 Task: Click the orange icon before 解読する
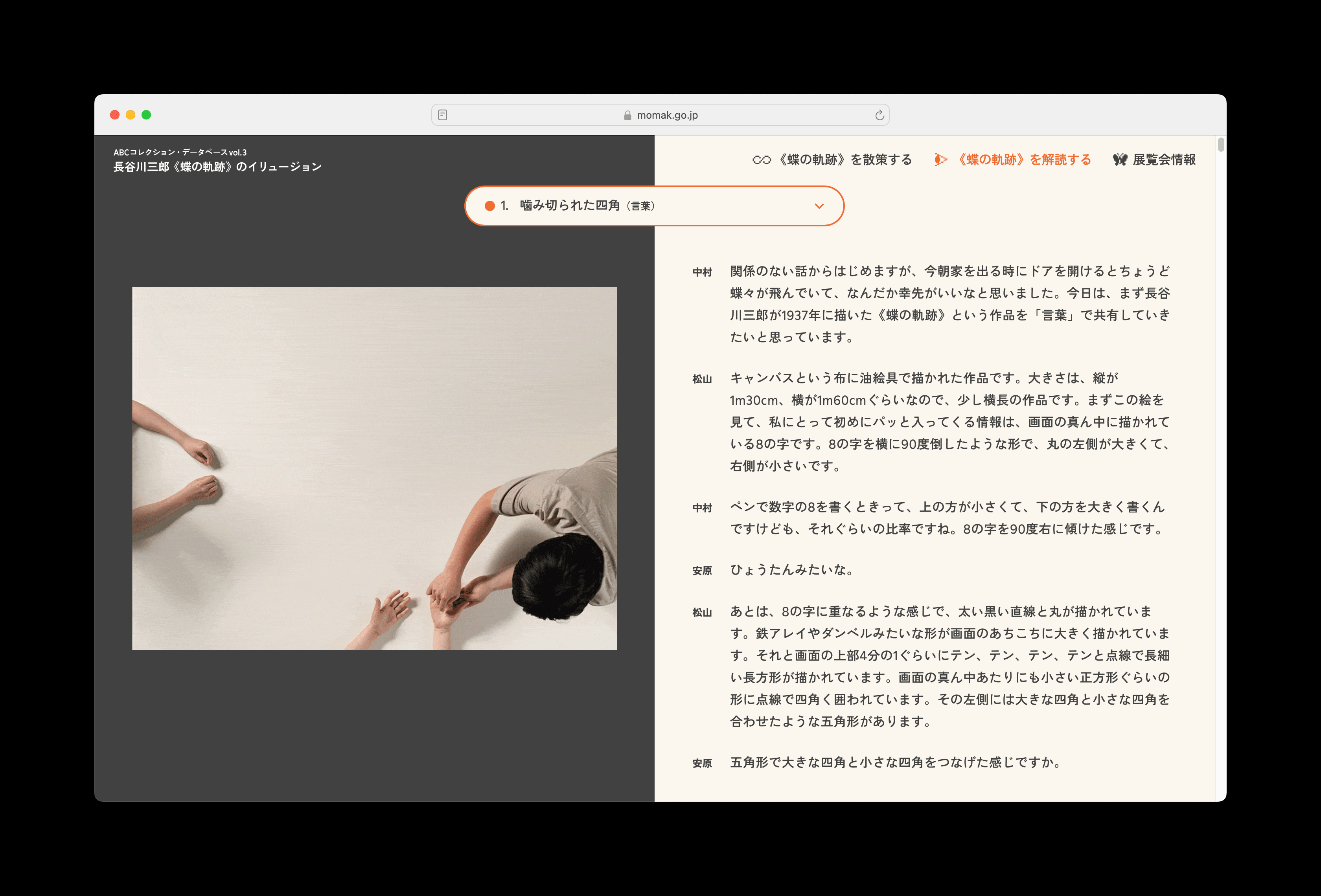(941, 160)
